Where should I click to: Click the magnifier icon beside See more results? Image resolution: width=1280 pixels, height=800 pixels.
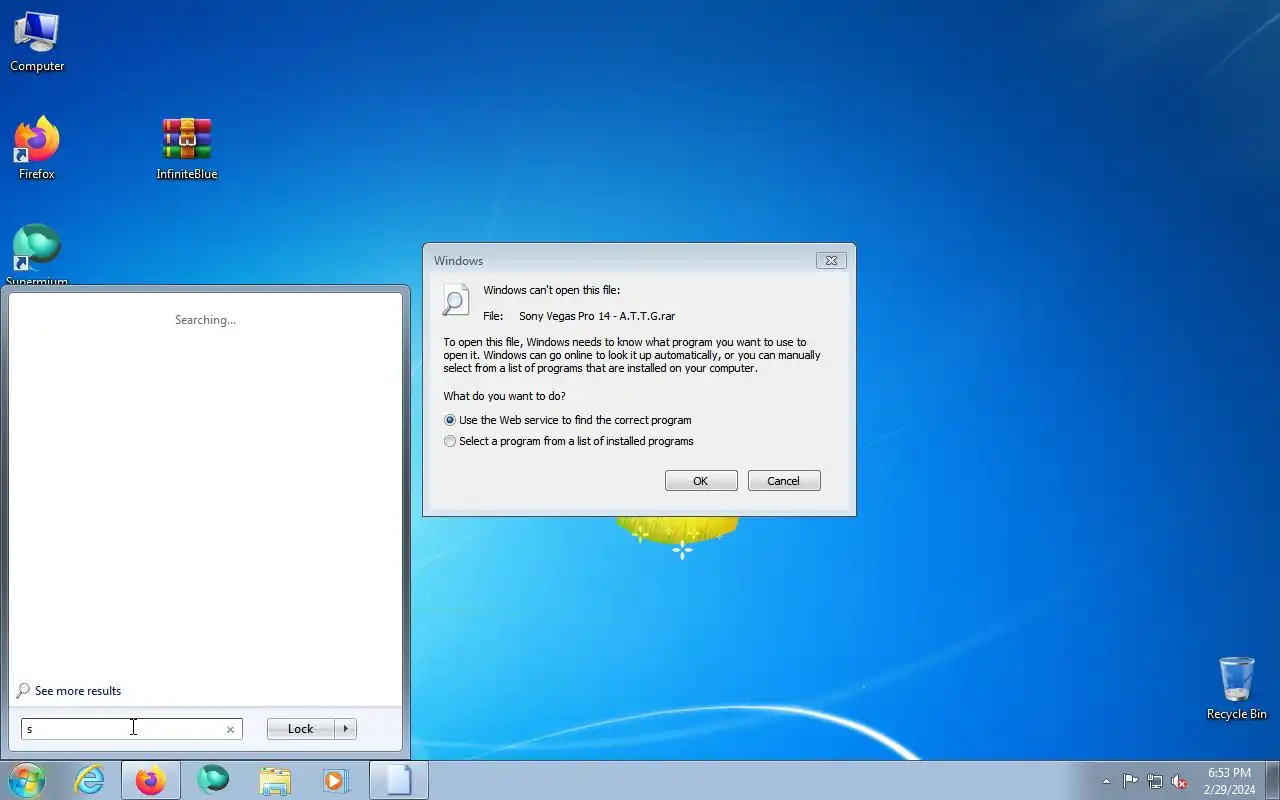point(23,691)
